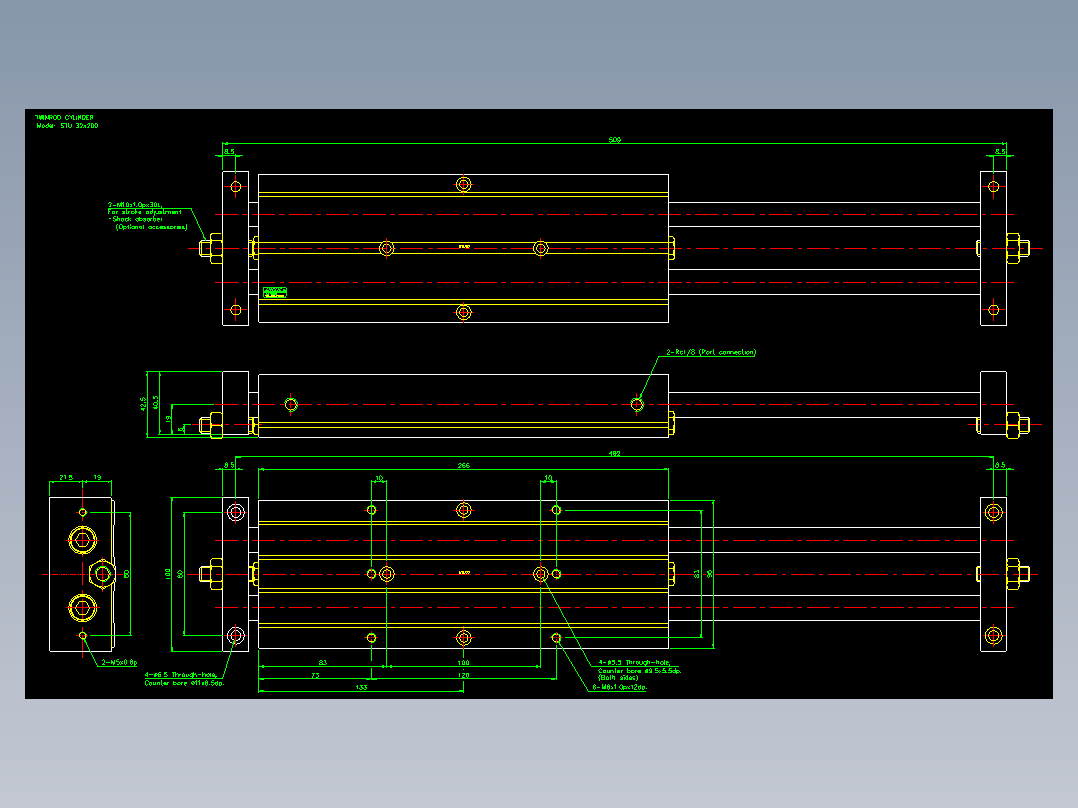Image resolution: width=1078 pixels, height=808 pixels.
Task: Click the "83" horizontal dimension under the body
Action: (x=322, y=663)
